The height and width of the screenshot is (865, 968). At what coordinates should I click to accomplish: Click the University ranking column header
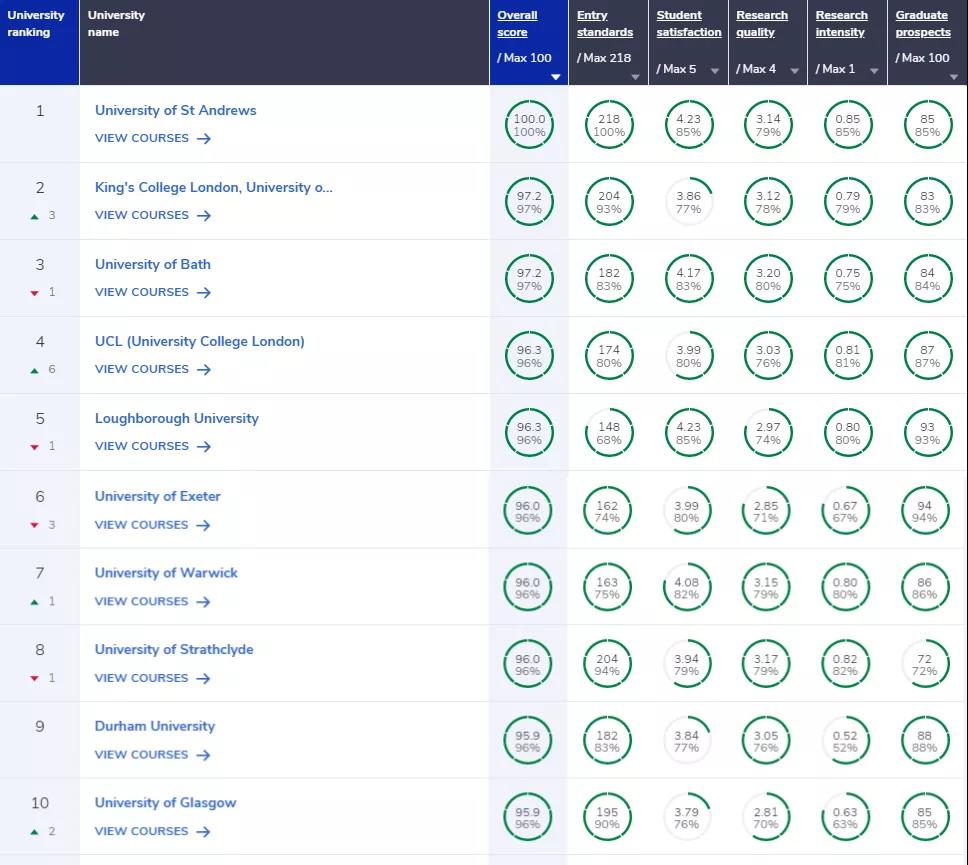36,24
